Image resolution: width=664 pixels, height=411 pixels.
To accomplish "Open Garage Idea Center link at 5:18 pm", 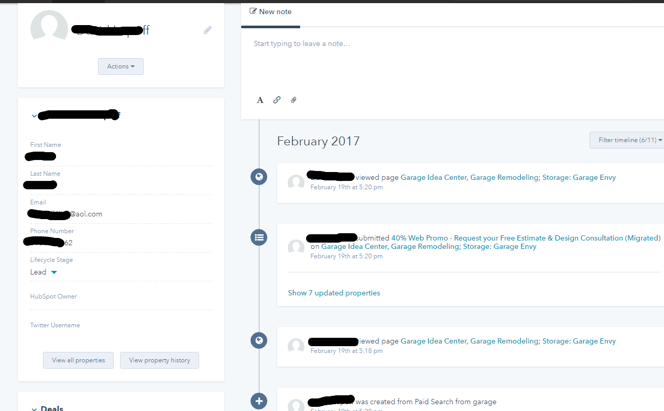I will pyautogui.click(x=508, y=341).
